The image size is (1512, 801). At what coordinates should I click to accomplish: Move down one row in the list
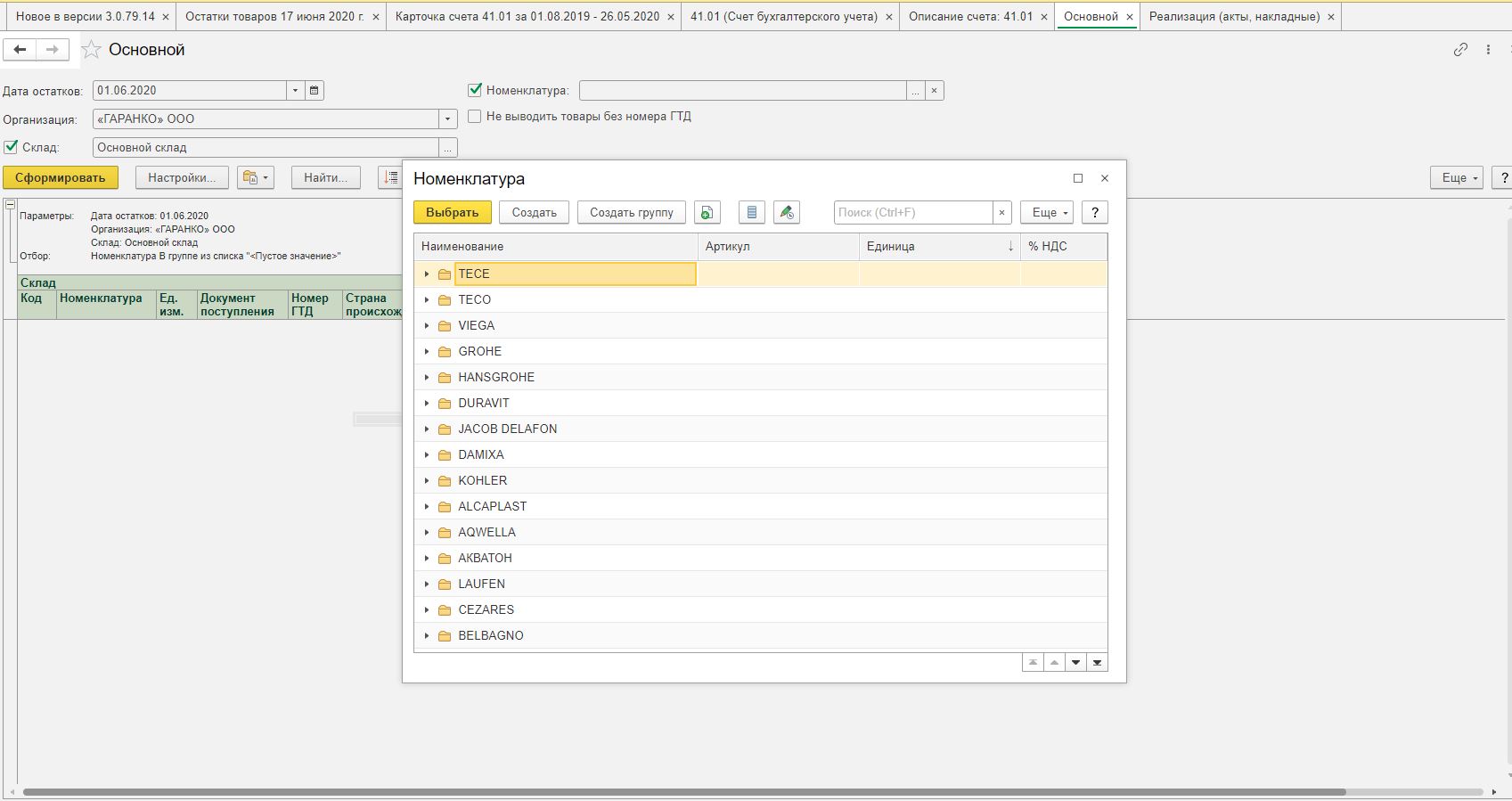pos(1075,662)
